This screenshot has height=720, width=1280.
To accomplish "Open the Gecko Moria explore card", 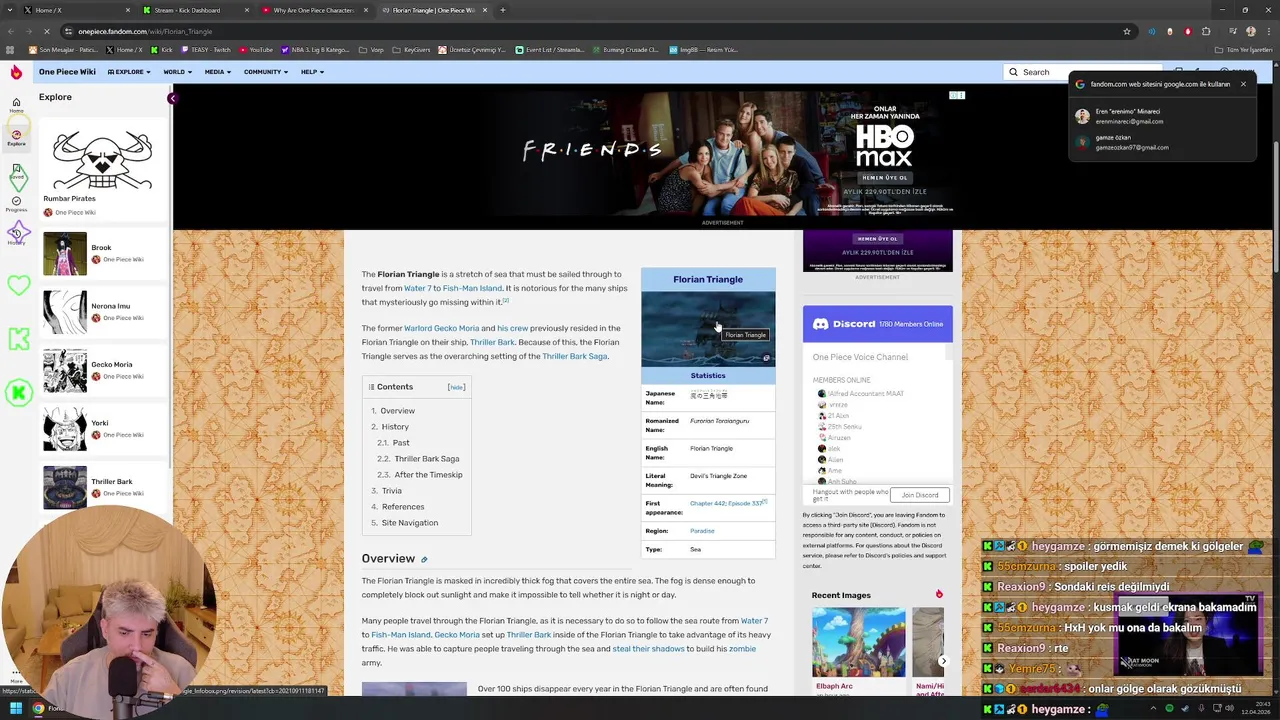I will pos(103,371).
